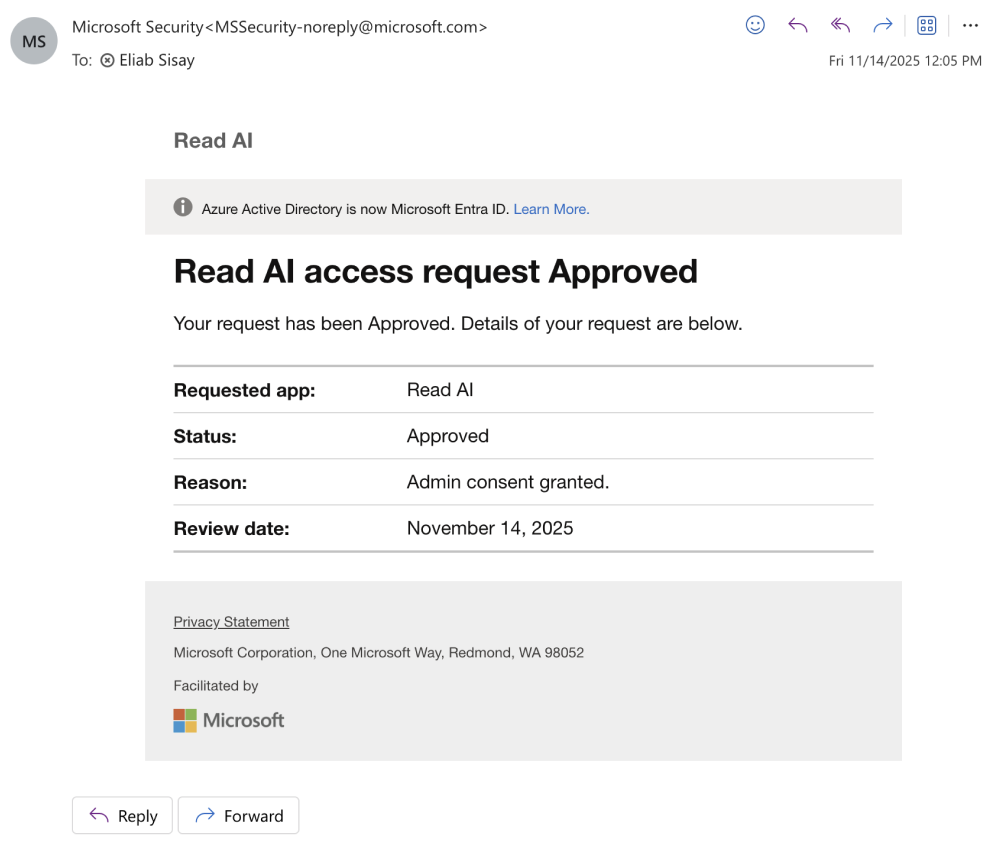Viewport: 998px width, 844px height.
Task: Click the Azure Active Directory notice text
Action: pos(355,209)
